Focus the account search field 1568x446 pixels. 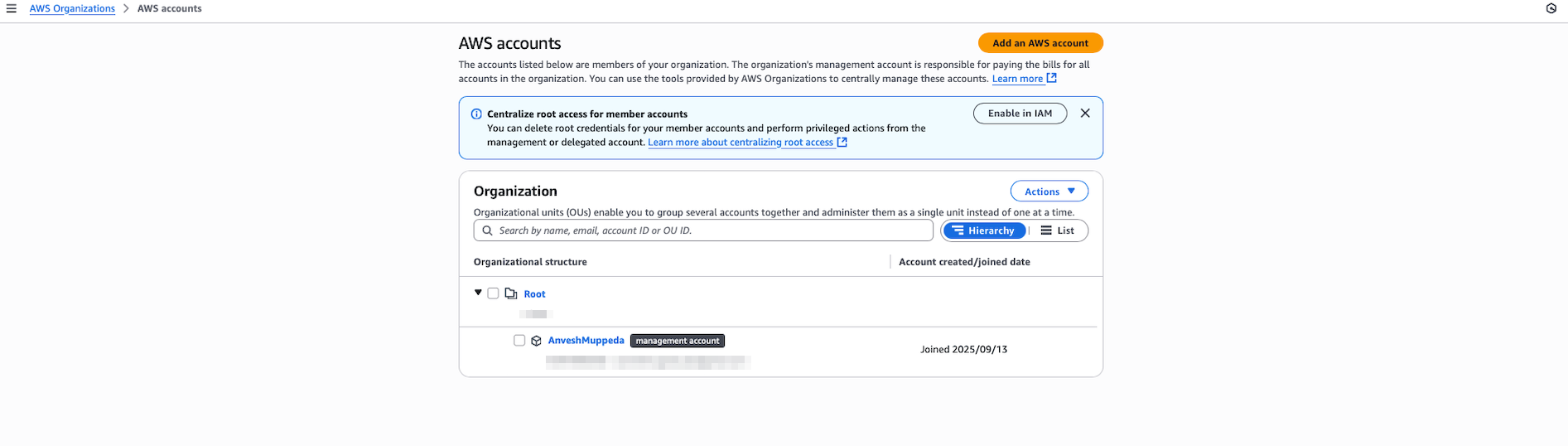(703, 230)
